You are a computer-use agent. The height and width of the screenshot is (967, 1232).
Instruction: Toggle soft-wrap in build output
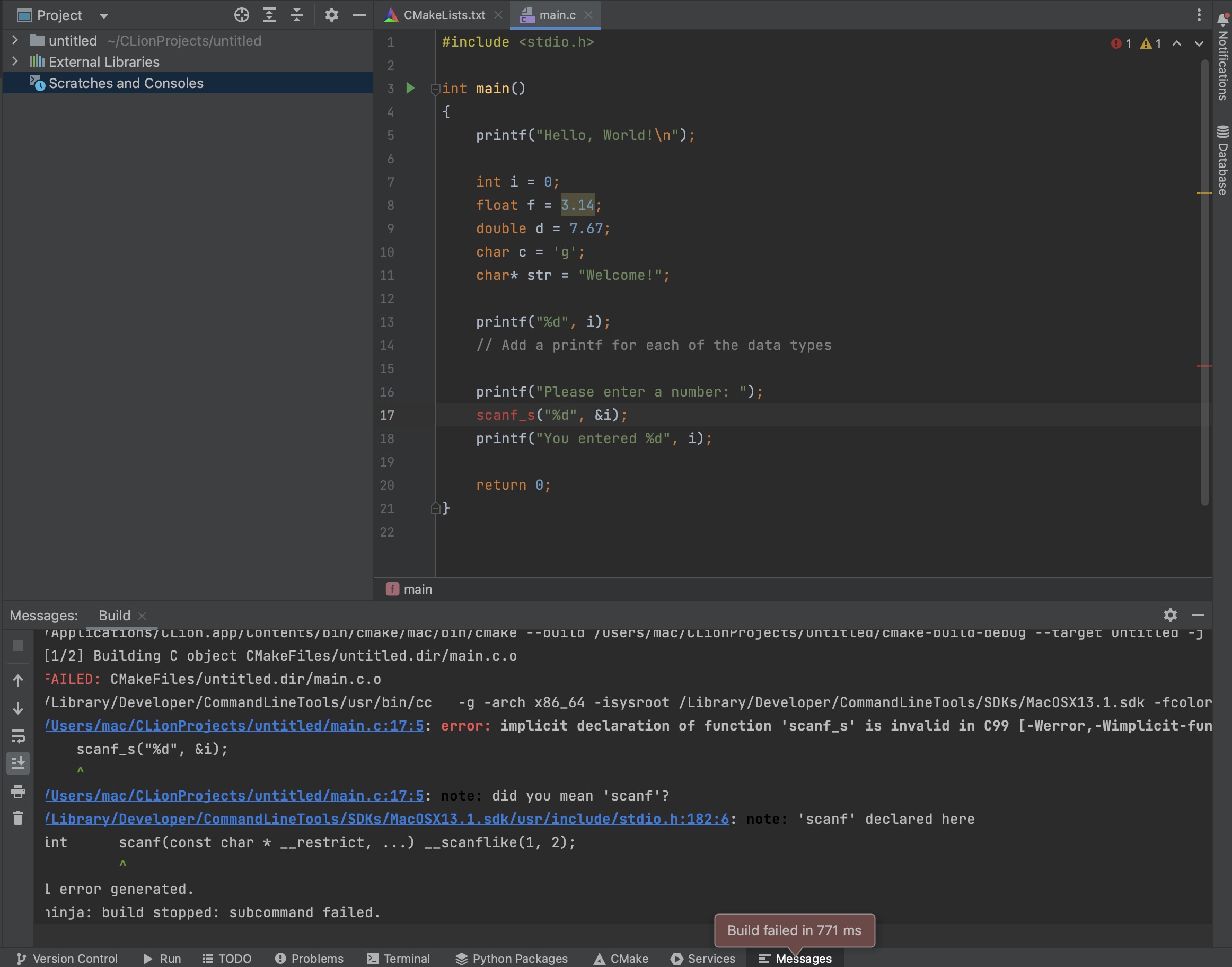18,736
